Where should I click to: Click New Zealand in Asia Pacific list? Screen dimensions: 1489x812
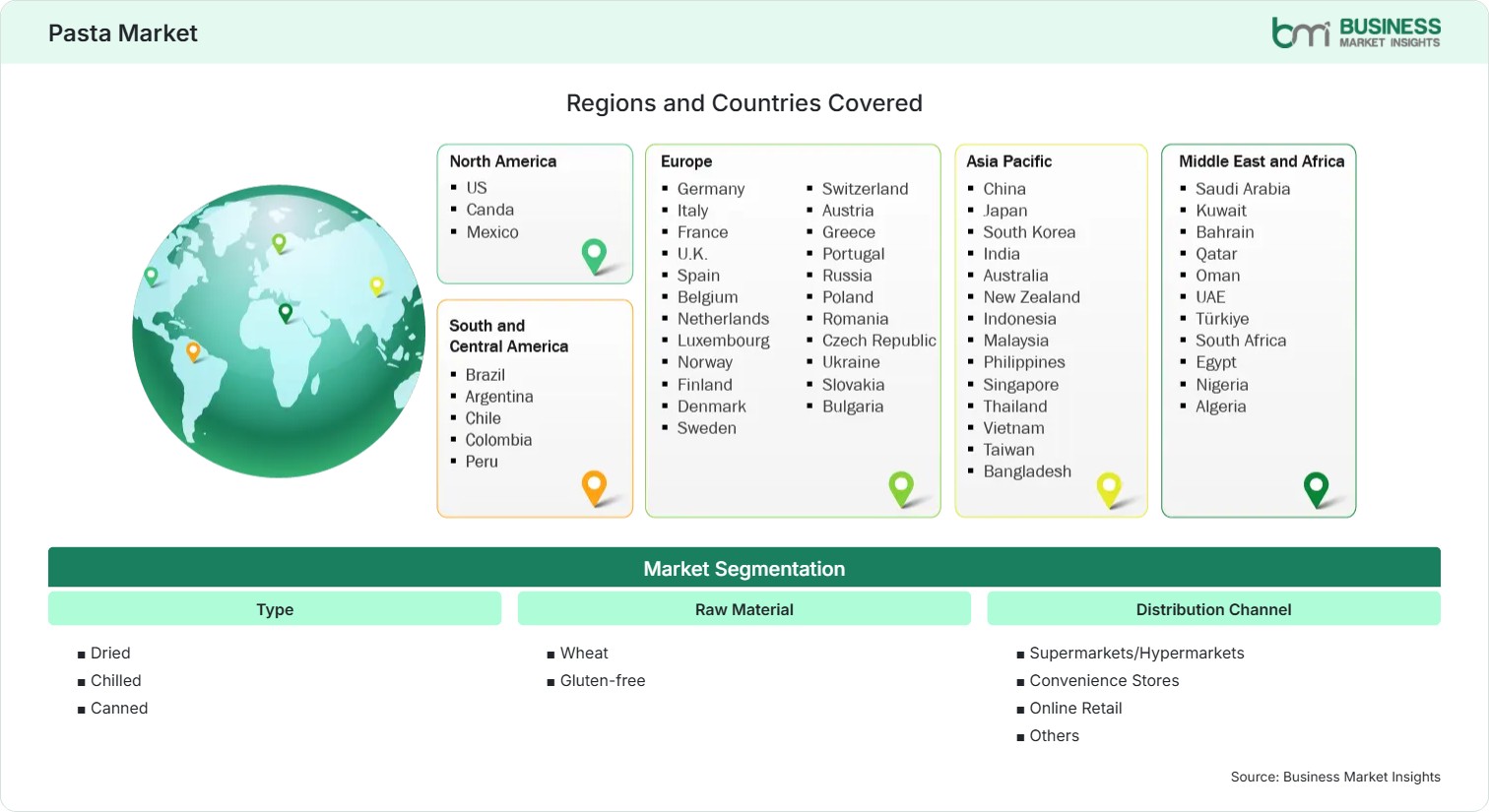tap(1031, 297)
